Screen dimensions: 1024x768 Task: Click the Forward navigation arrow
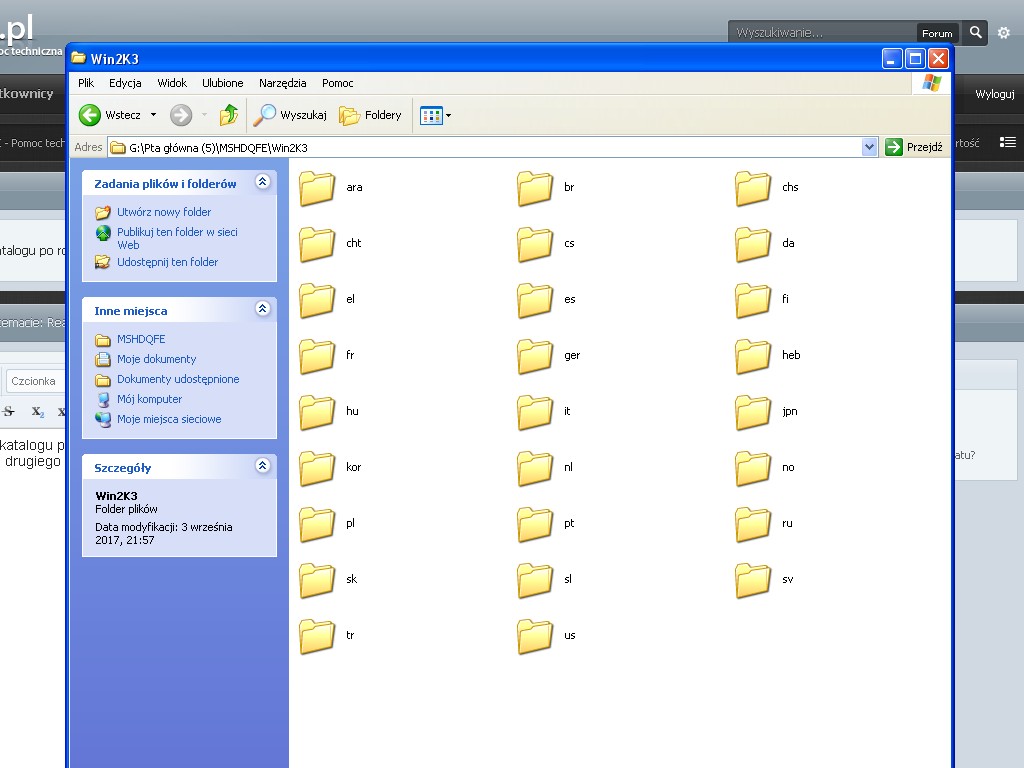click(181, 115)
